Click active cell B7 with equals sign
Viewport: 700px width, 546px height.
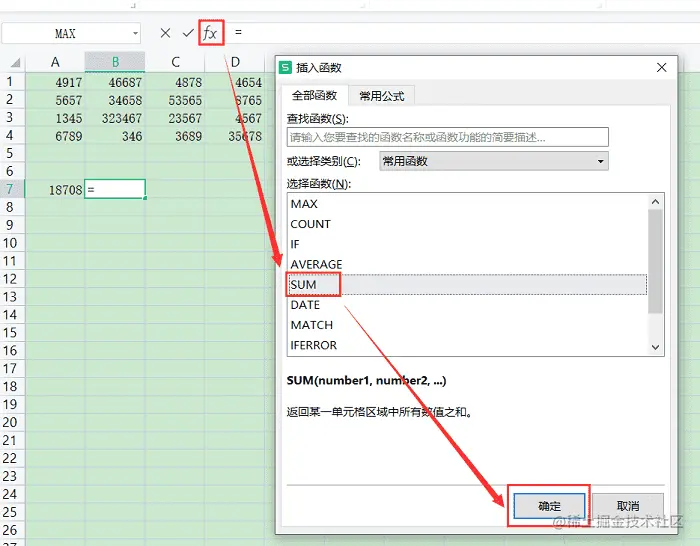[115, 189]
